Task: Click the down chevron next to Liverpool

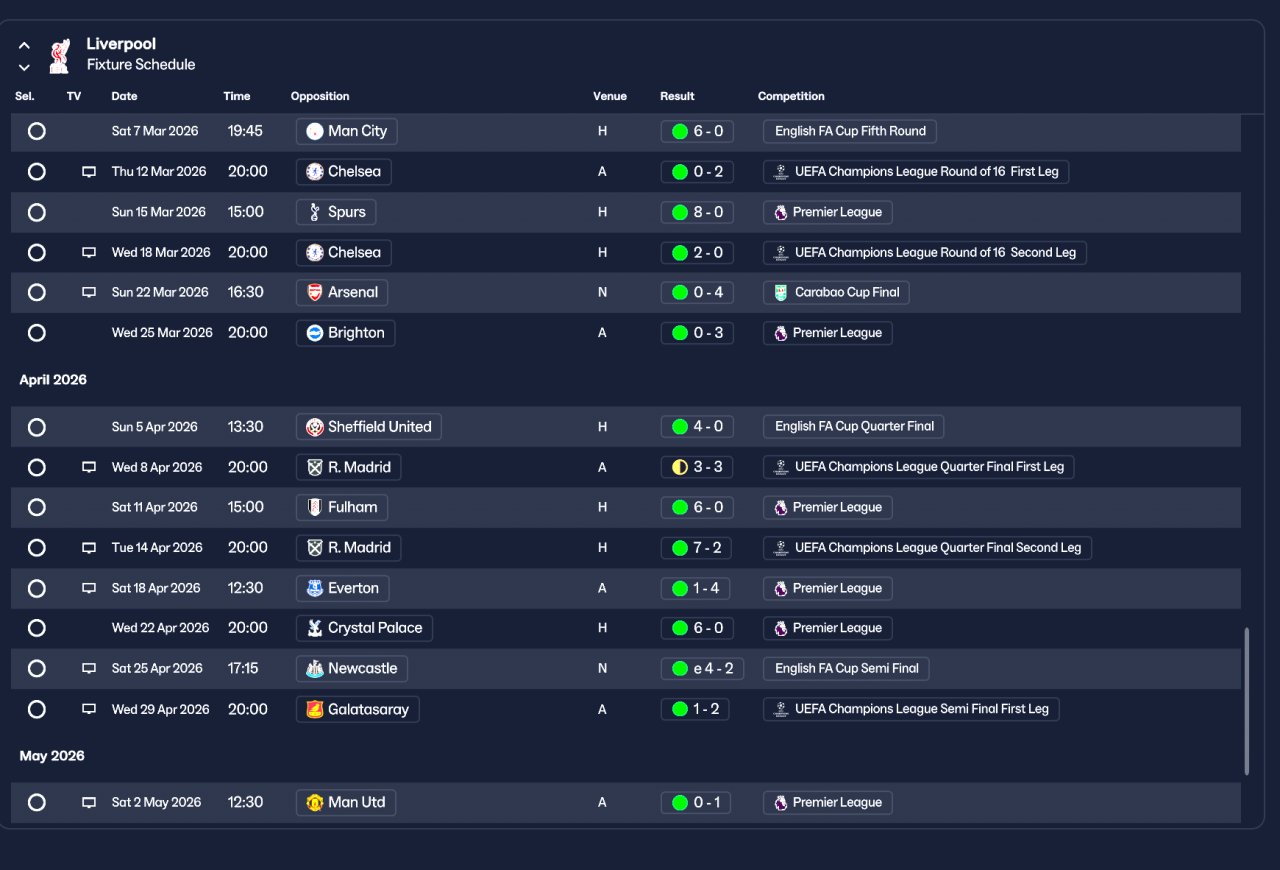Action: point(24,68)
